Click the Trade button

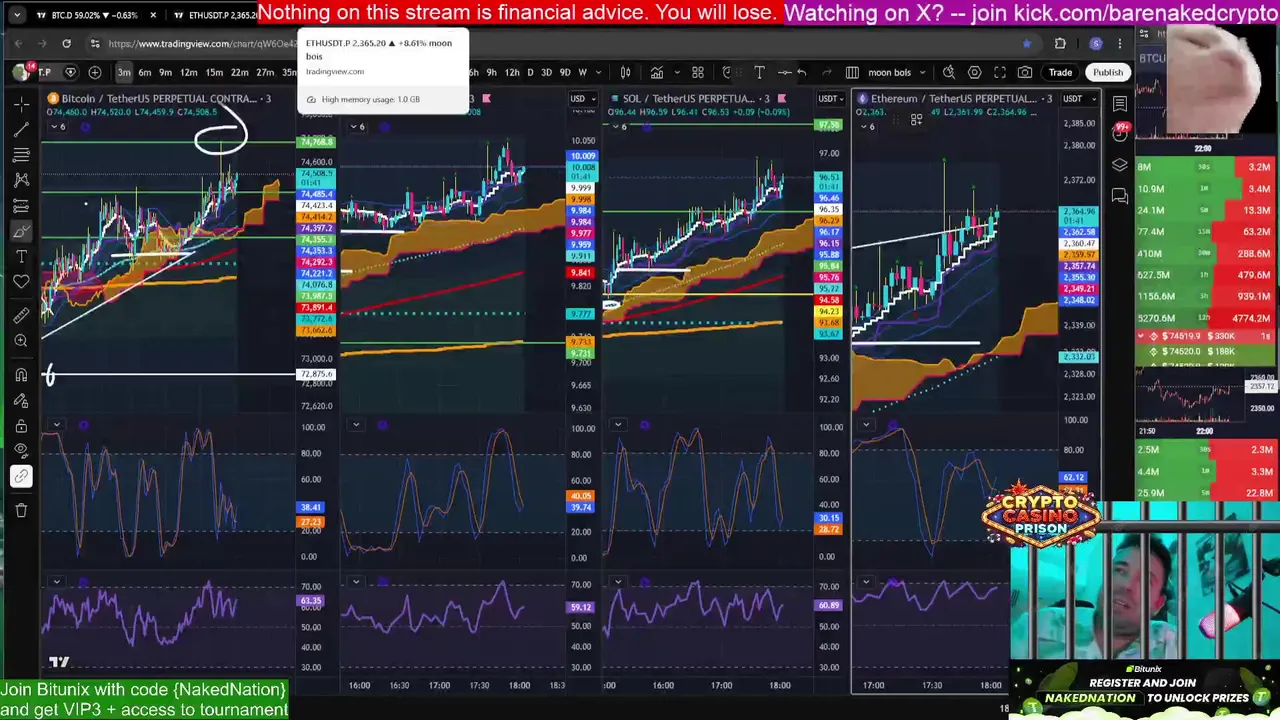click(1060, 72)
